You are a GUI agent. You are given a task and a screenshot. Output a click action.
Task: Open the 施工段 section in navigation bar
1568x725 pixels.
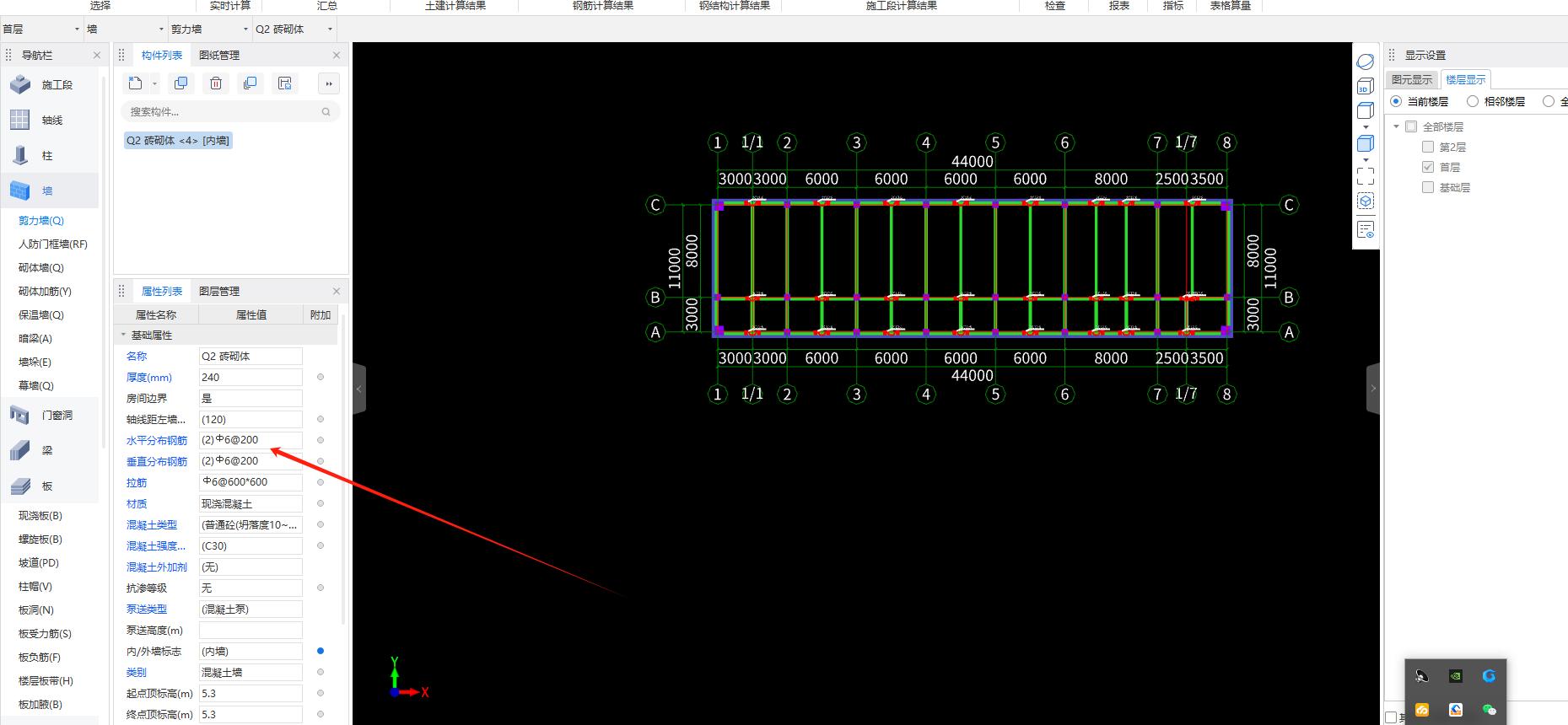point(51,84)
